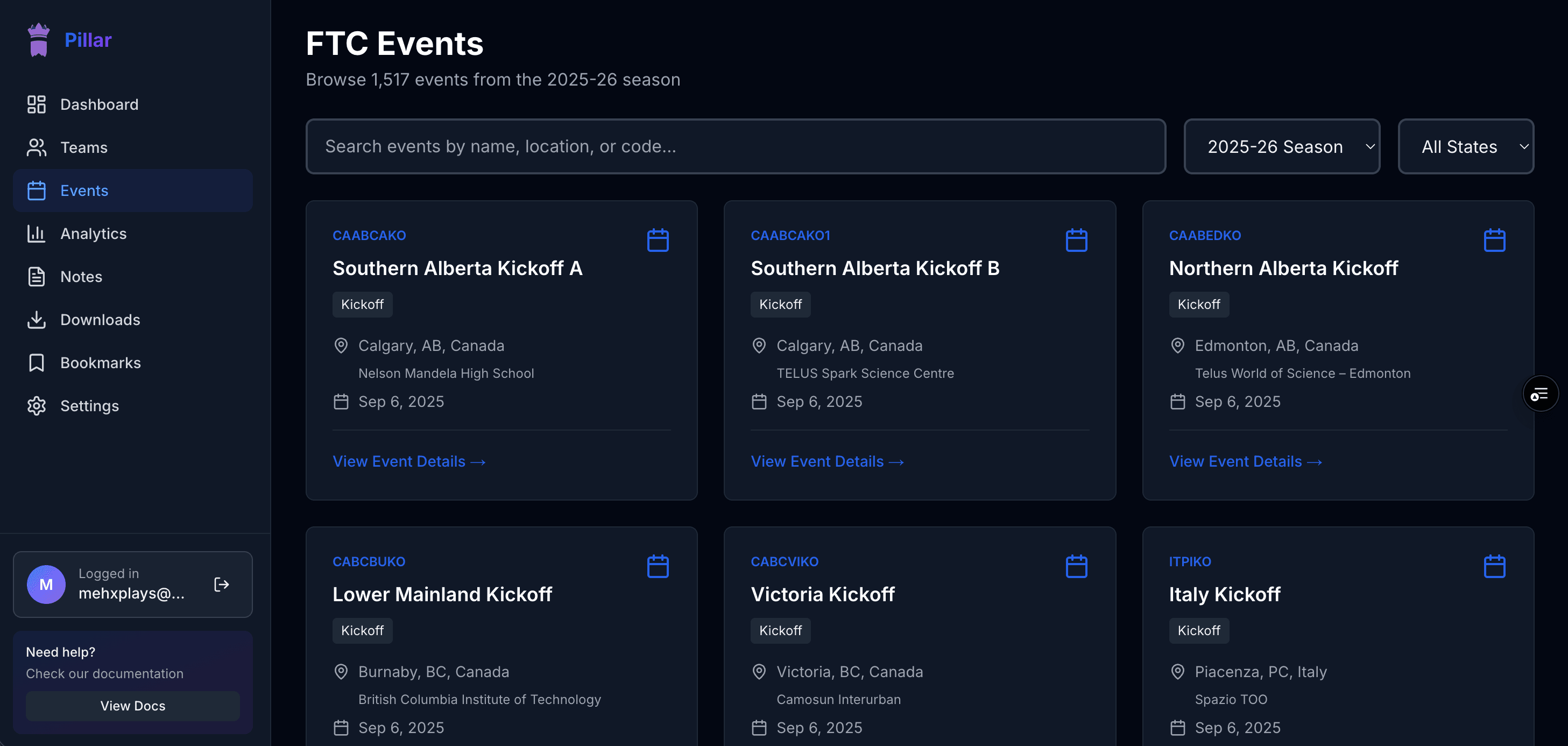Open the floating list widget at right edge
Screen dimensions: 1568x746
pyautogui.click(x=1540, y=394)
